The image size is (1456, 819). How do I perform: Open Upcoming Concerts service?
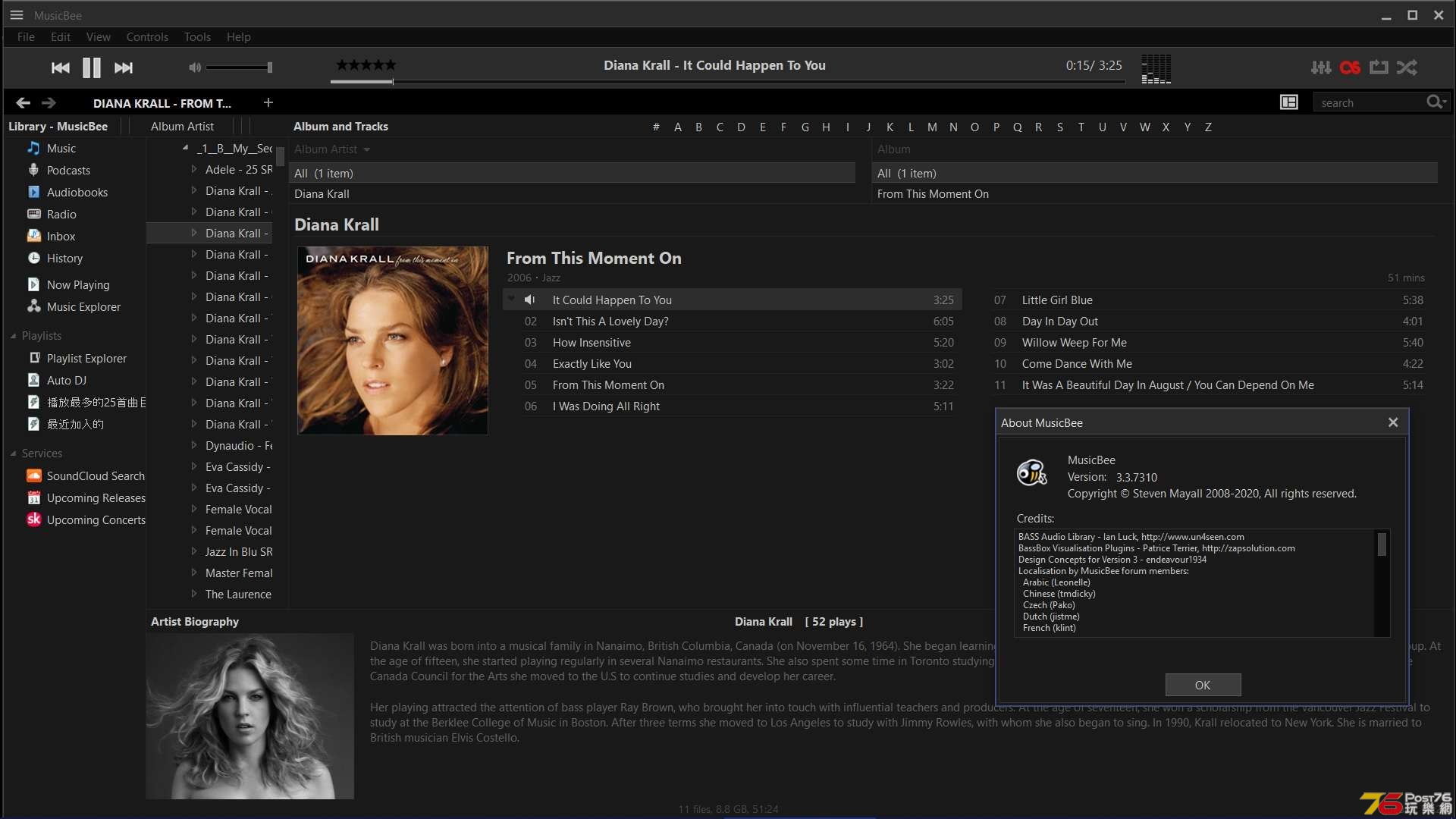pyautogui.click(x=96, y=520)
